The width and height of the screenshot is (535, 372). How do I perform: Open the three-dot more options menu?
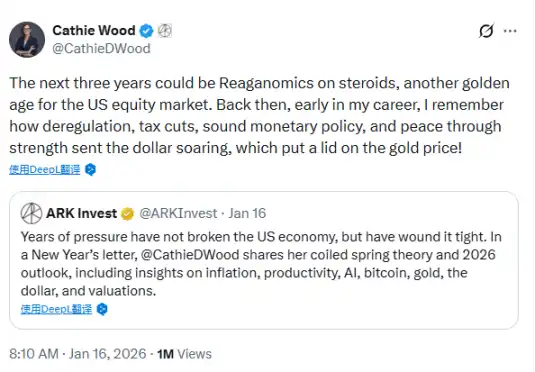(x=510, y=31)
